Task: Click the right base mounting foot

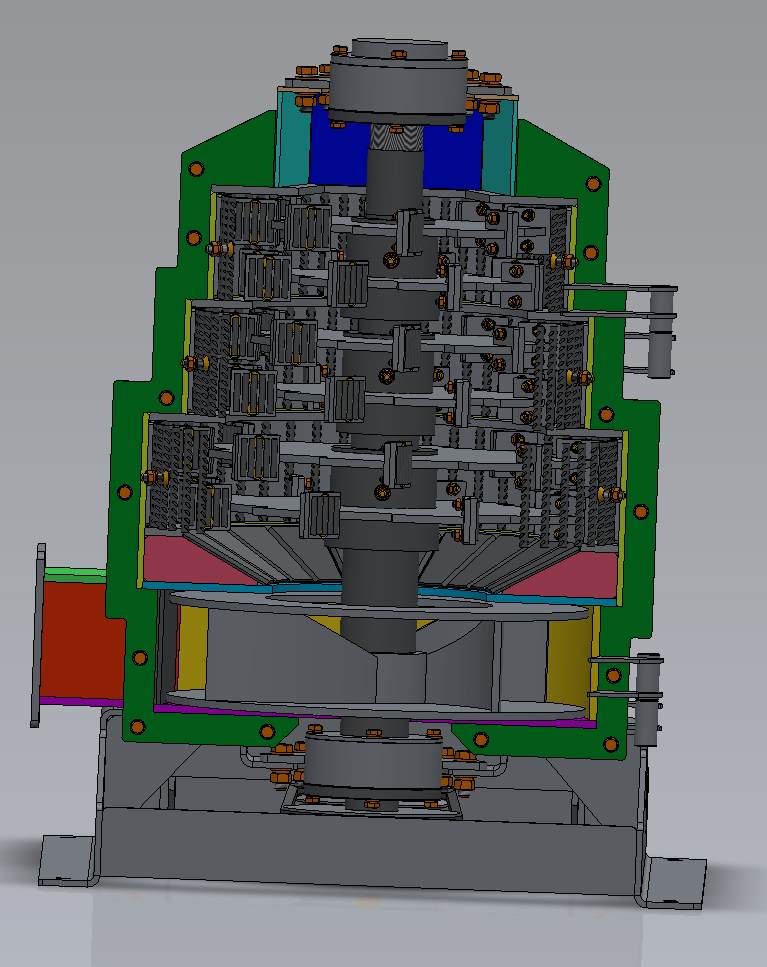Action: coord(673,880)
